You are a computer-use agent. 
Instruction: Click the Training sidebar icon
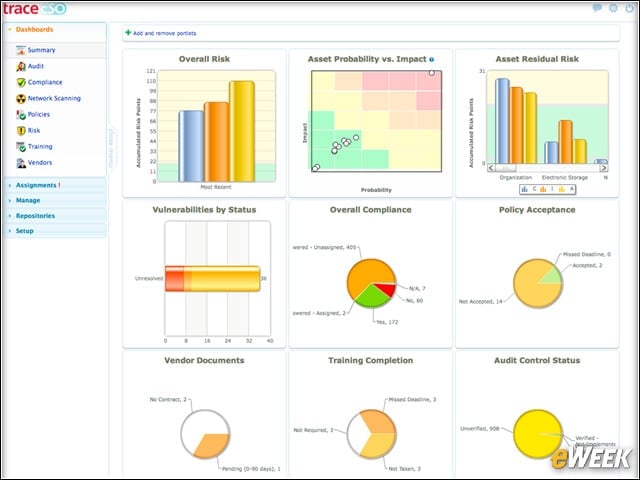pyautogui.click(x=21, y=147)
